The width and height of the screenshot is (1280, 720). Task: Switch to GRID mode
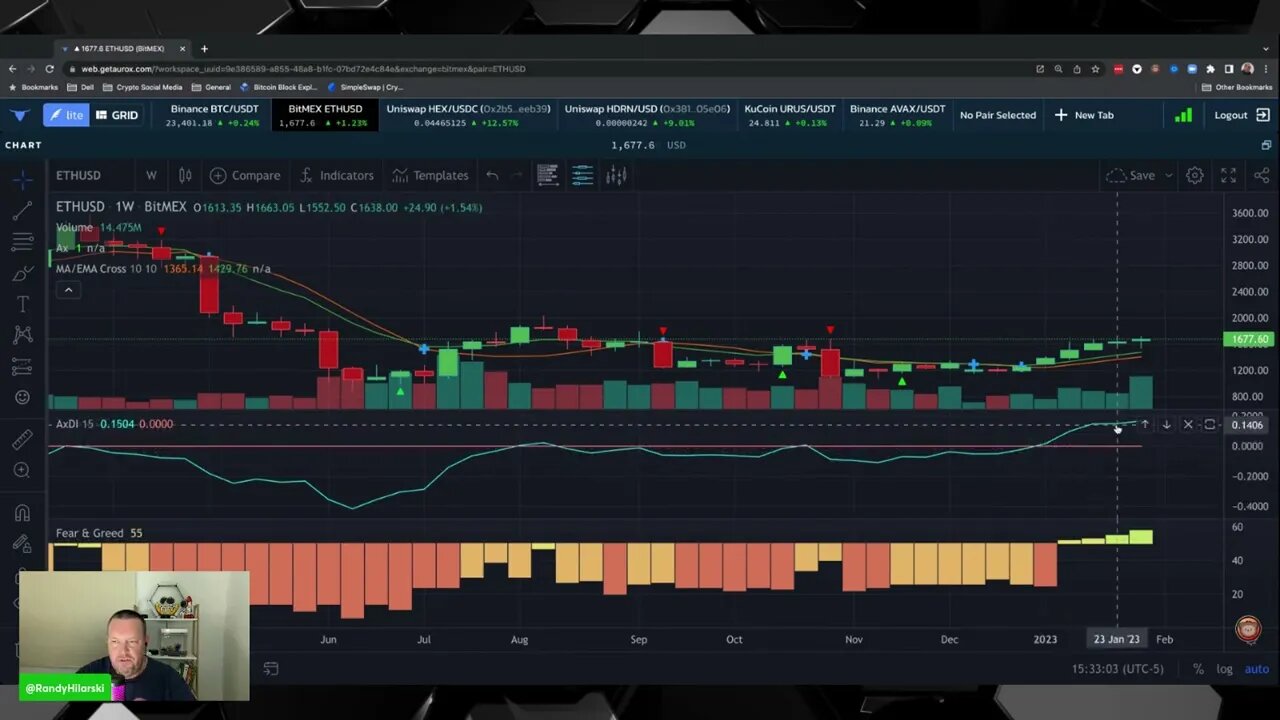(116, 115)
